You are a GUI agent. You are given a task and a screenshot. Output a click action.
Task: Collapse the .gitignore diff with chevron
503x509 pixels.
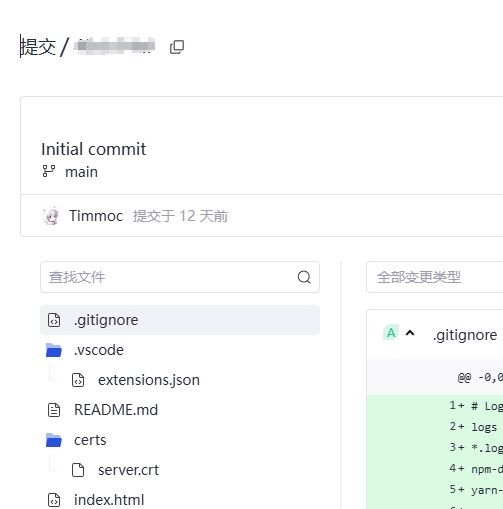[x=410, y=333]
